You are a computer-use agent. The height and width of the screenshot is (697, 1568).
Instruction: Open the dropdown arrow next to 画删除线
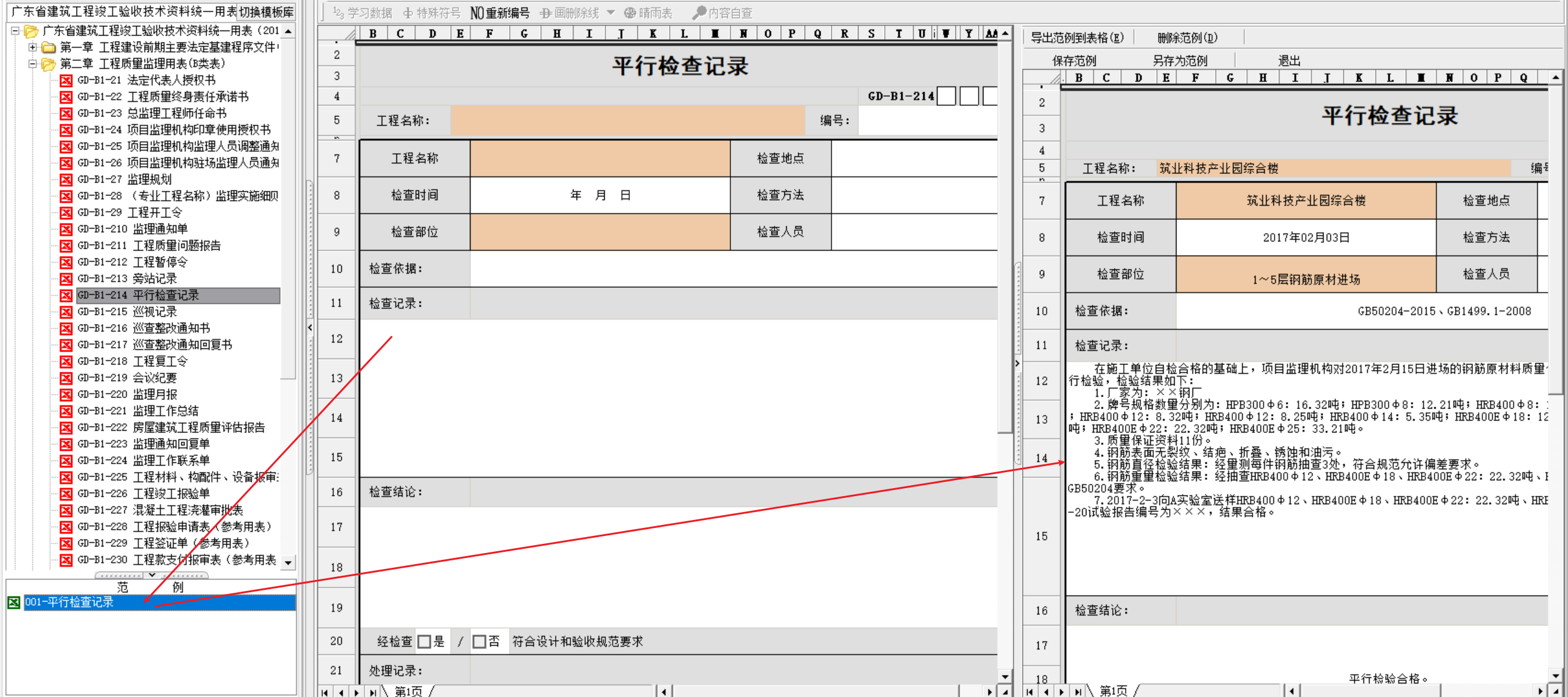coord(610,13)
